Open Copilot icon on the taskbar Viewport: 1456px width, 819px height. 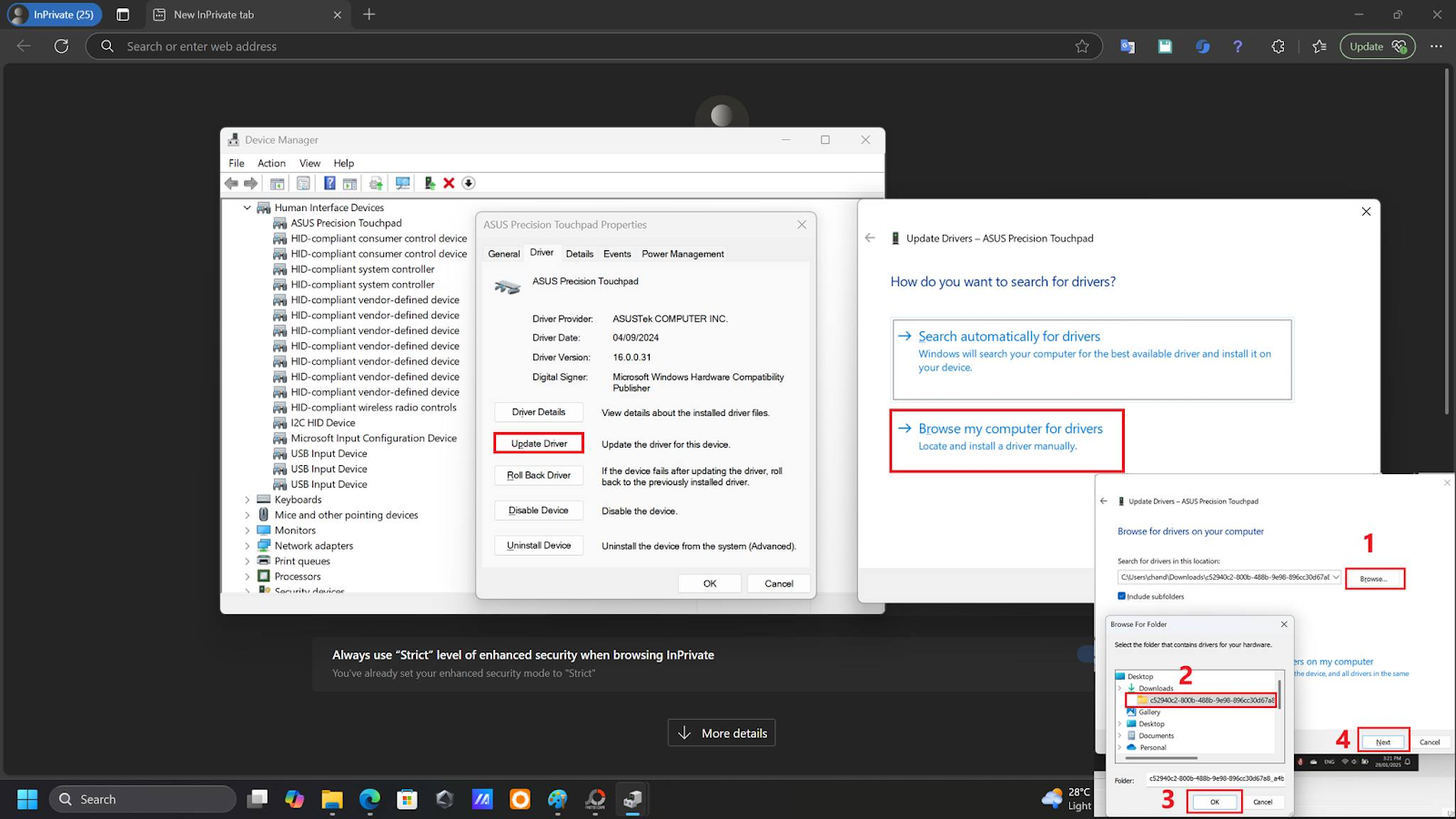tap(295, 799)
